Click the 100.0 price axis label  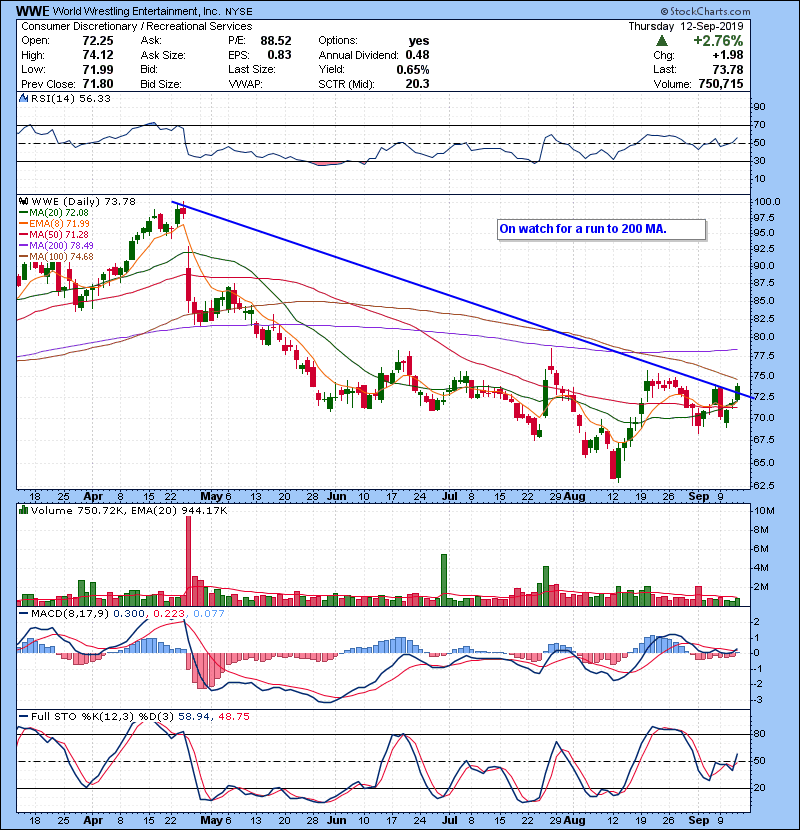[767, 202]
